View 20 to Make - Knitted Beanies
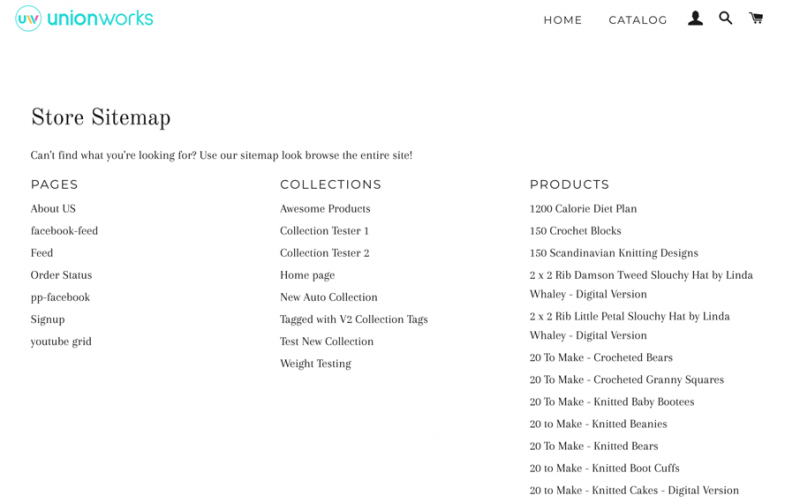This screenshot has height=503, width=800. click(598, 424)
